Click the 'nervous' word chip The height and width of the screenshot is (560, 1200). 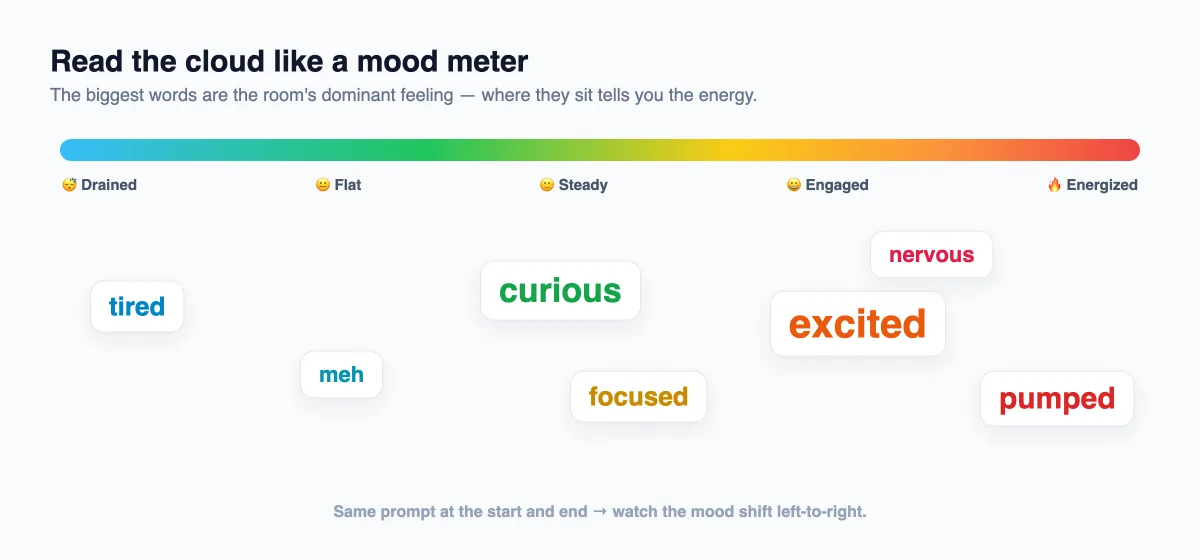tap(931, 255)
